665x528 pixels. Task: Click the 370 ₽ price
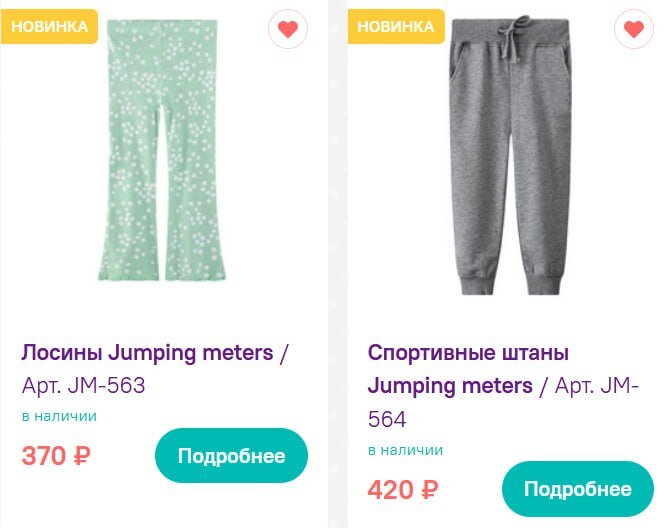click(56, 456)
